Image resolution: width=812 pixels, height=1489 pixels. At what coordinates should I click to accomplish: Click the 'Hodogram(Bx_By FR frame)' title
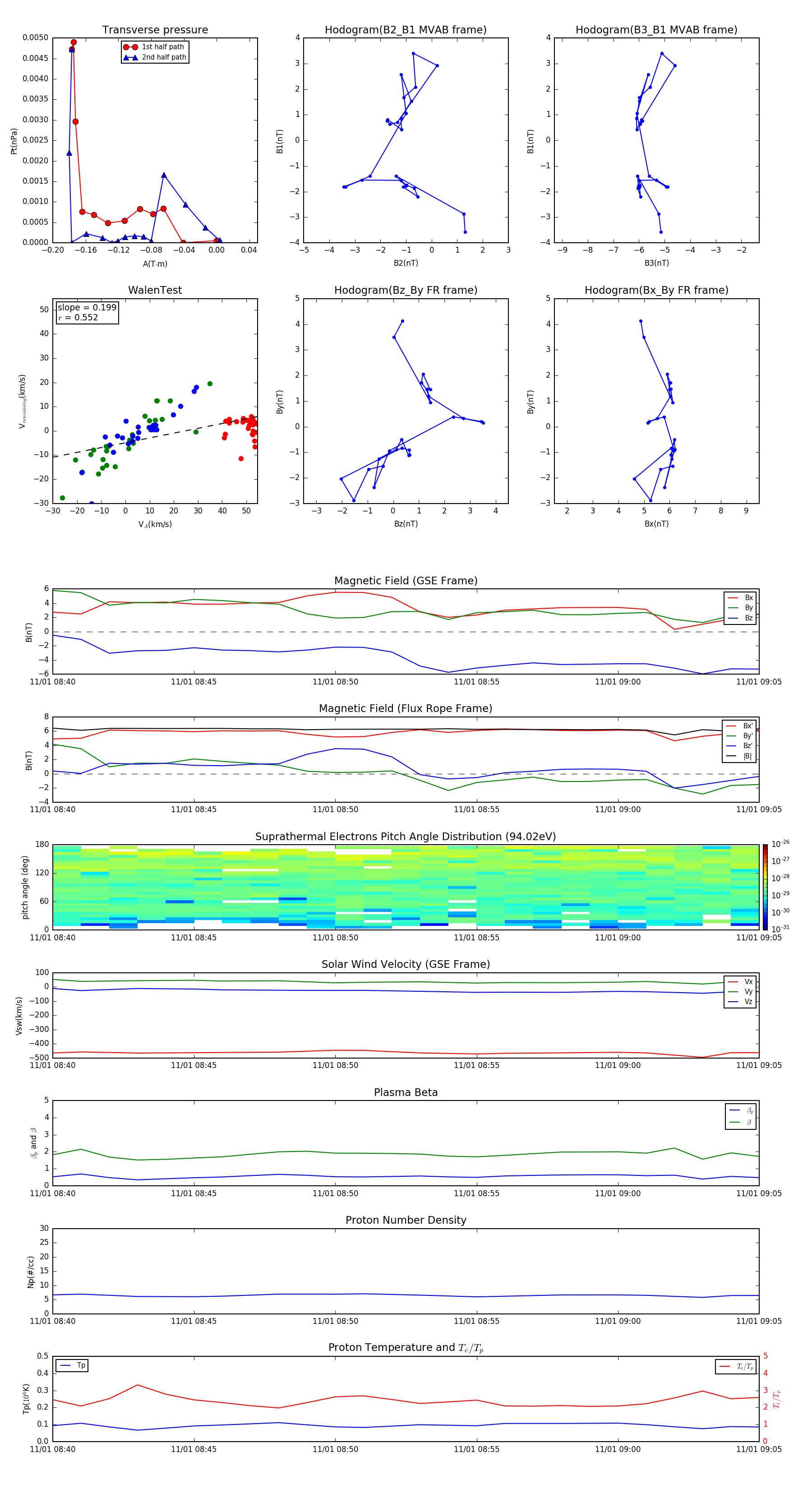656,290
